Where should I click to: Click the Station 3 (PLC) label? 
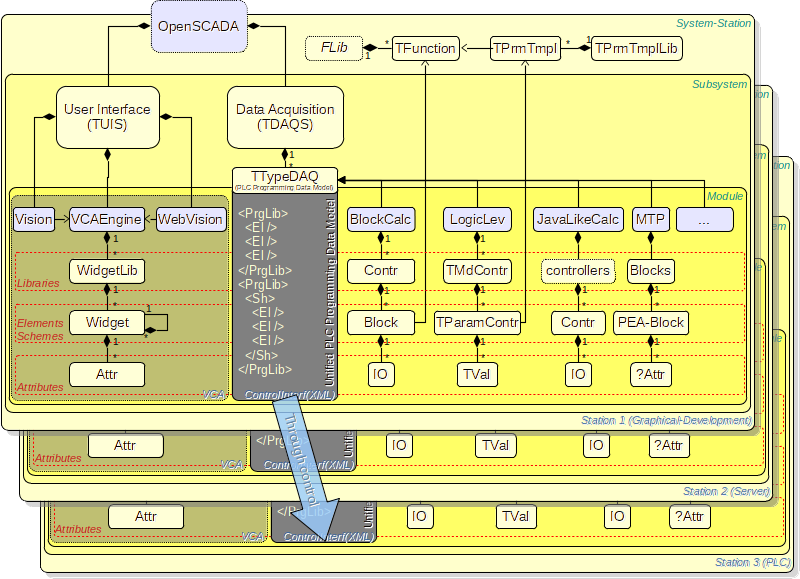(x=753, y=562)
